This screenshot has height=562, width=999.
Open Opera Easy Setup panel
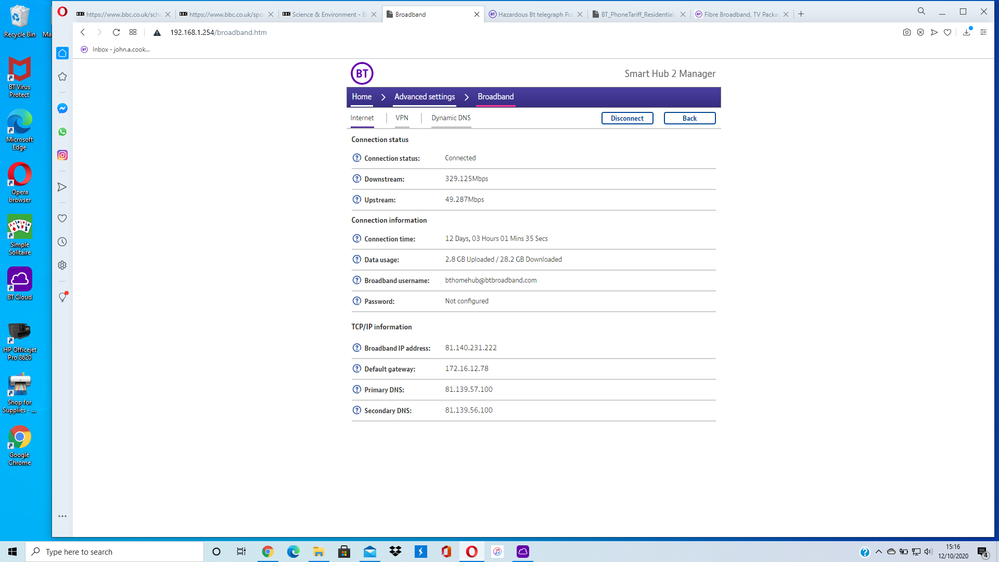(984, 32)
